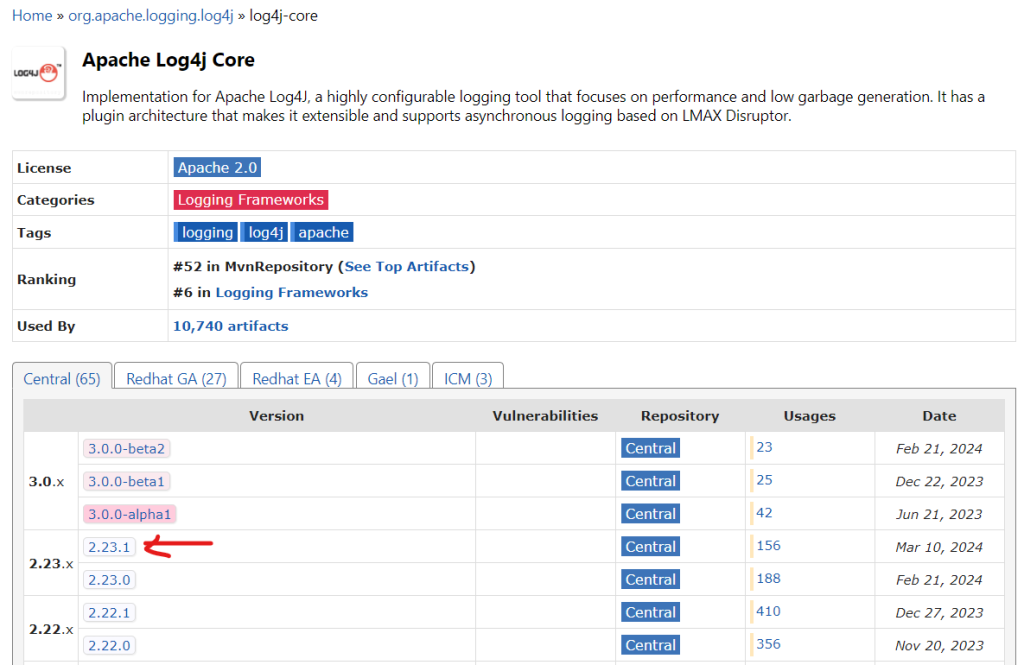
Task: Open Logging Frameworks ranking link
Action: click(291, 292)
